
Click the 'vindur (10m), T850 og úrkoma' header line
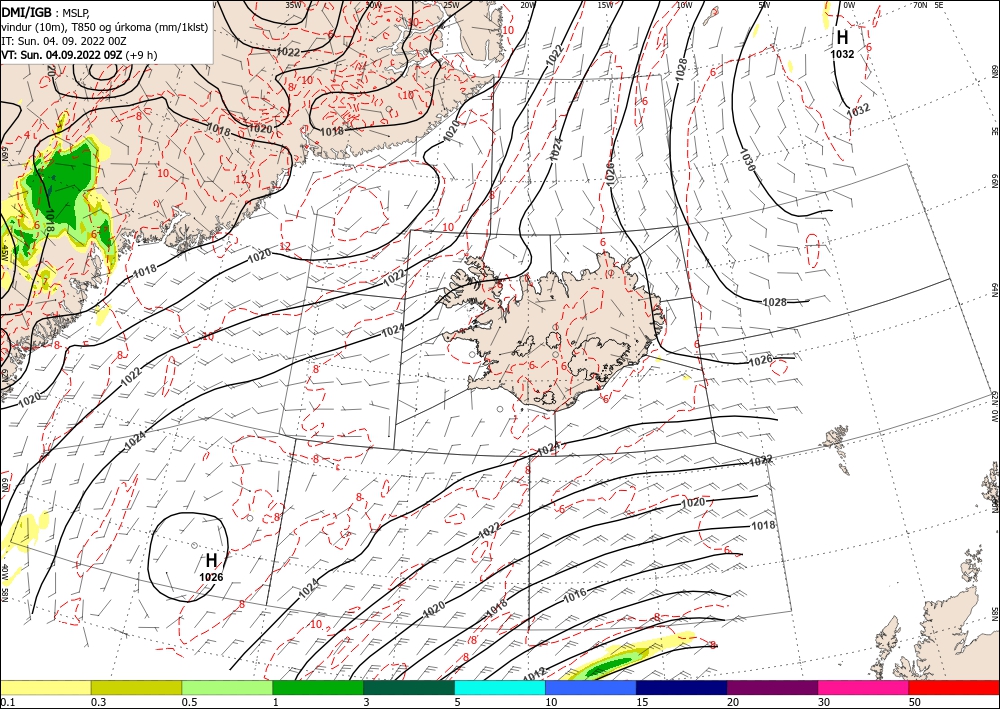coord(105,27)
